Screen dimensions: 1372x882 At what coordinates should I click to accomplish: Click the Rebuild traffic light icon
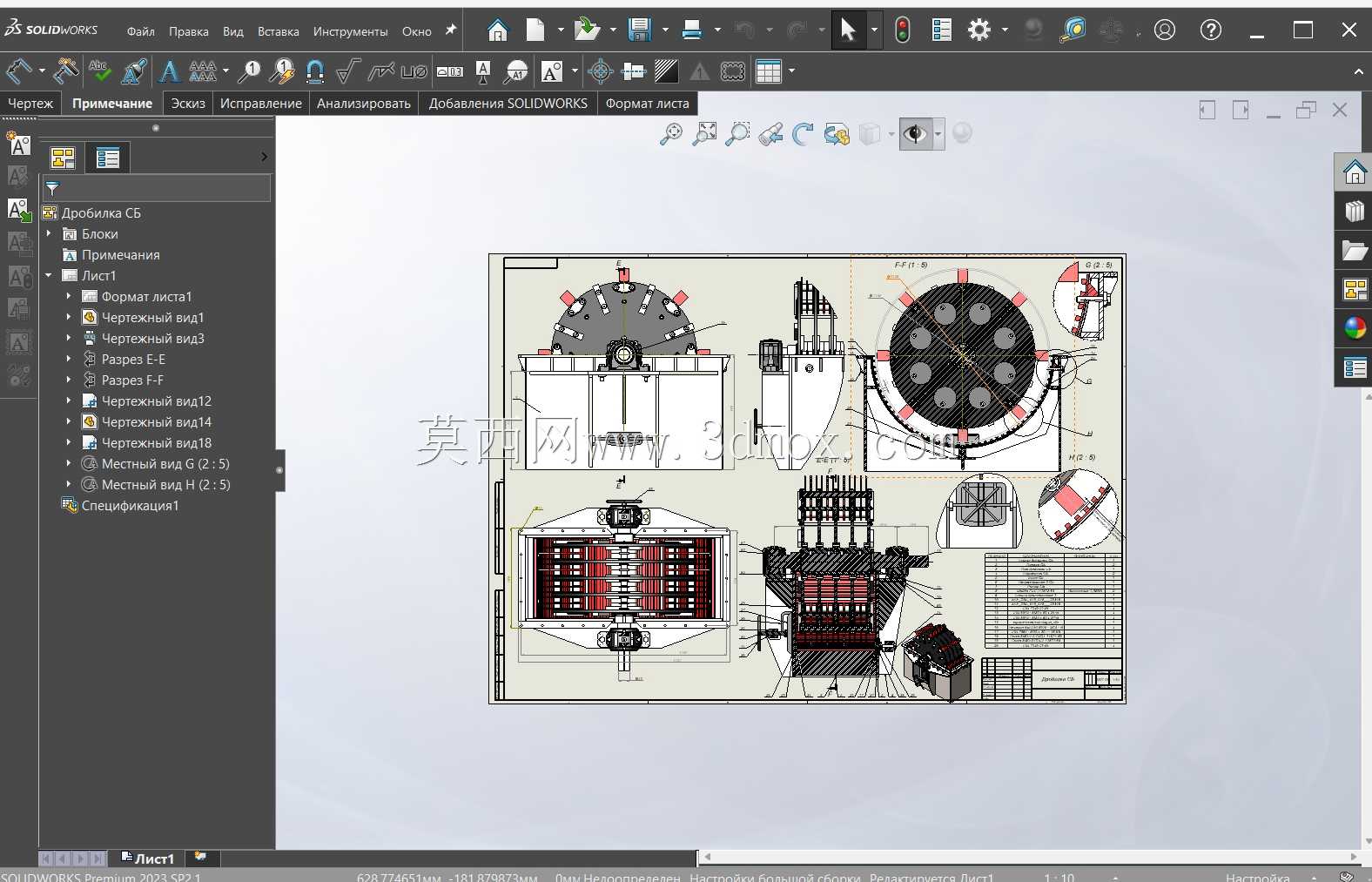click(903, 30)
